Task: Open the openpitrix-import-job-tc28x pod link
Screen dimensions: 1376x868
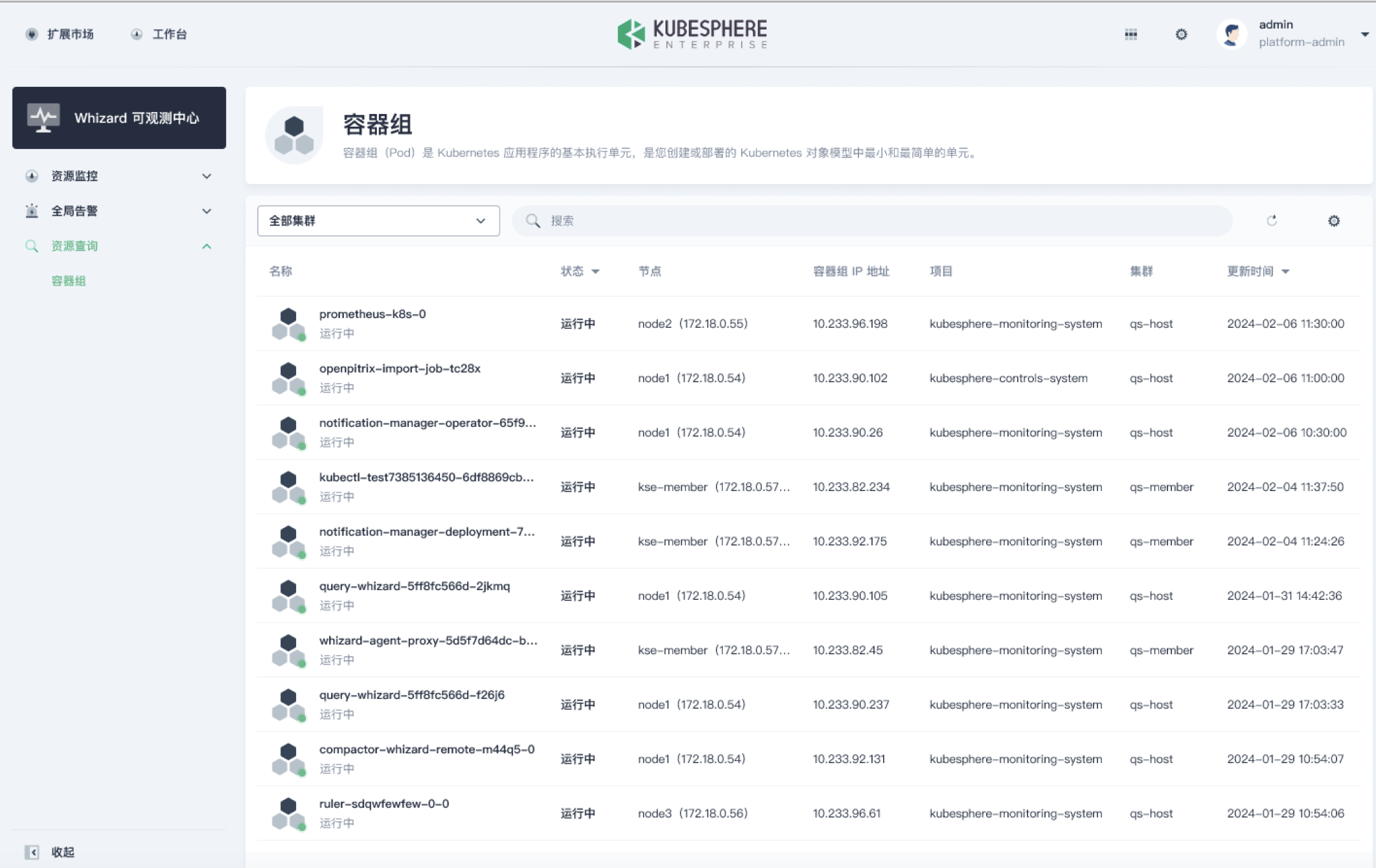Action: [399, 369]
